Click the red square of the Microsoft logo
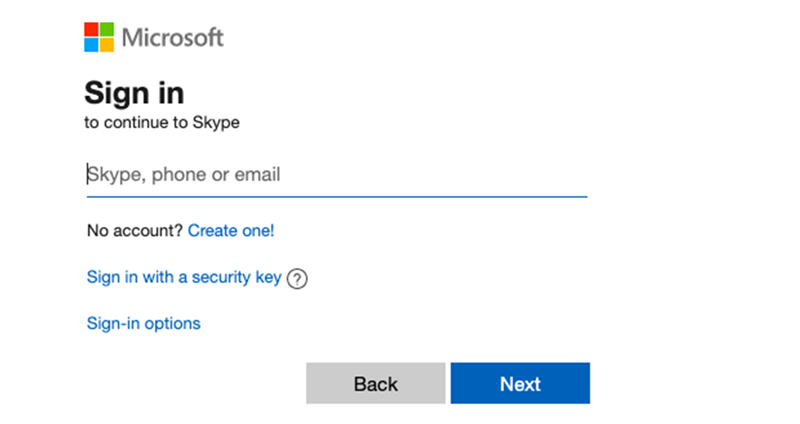 (92, 31)
